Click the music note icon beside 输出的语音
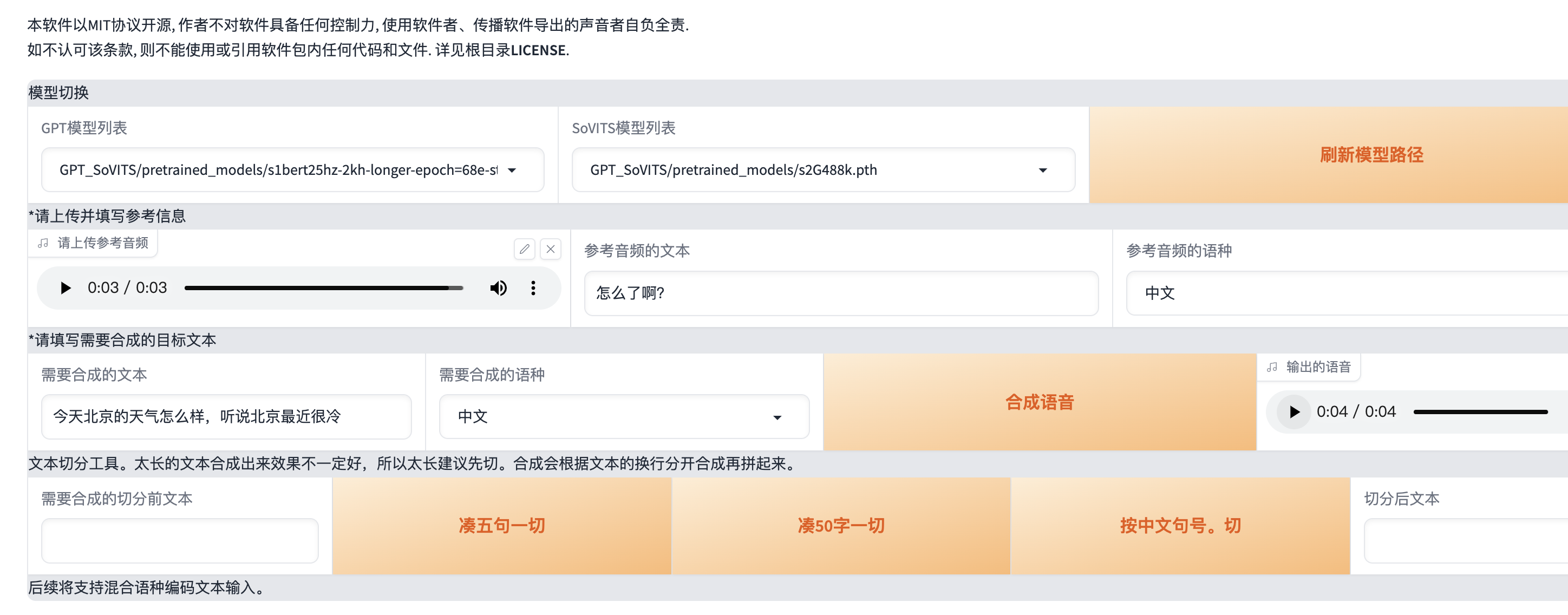The width and height of the screenshot is (1568, 615). [1272, 367]
